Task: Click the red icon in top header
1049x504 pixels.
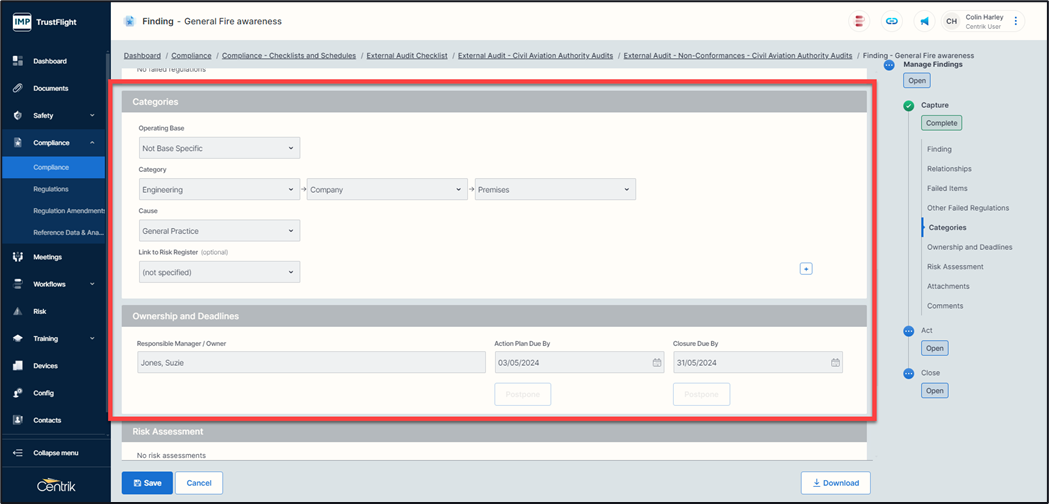Action: (859, 21)
